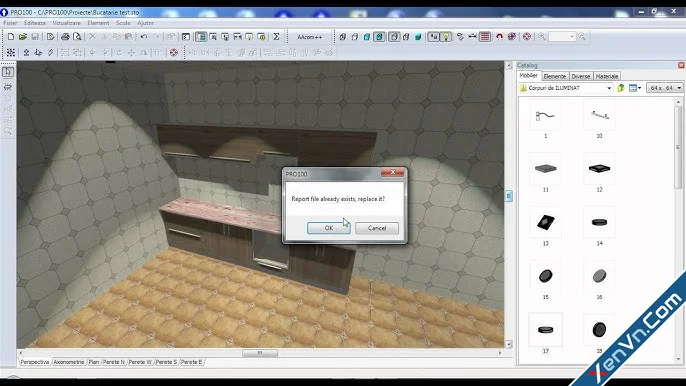Image resolution: width=686 pixels, height=386 pixels.
Task: Click the AAcom++ toolbar button
Action: point(309,37)
